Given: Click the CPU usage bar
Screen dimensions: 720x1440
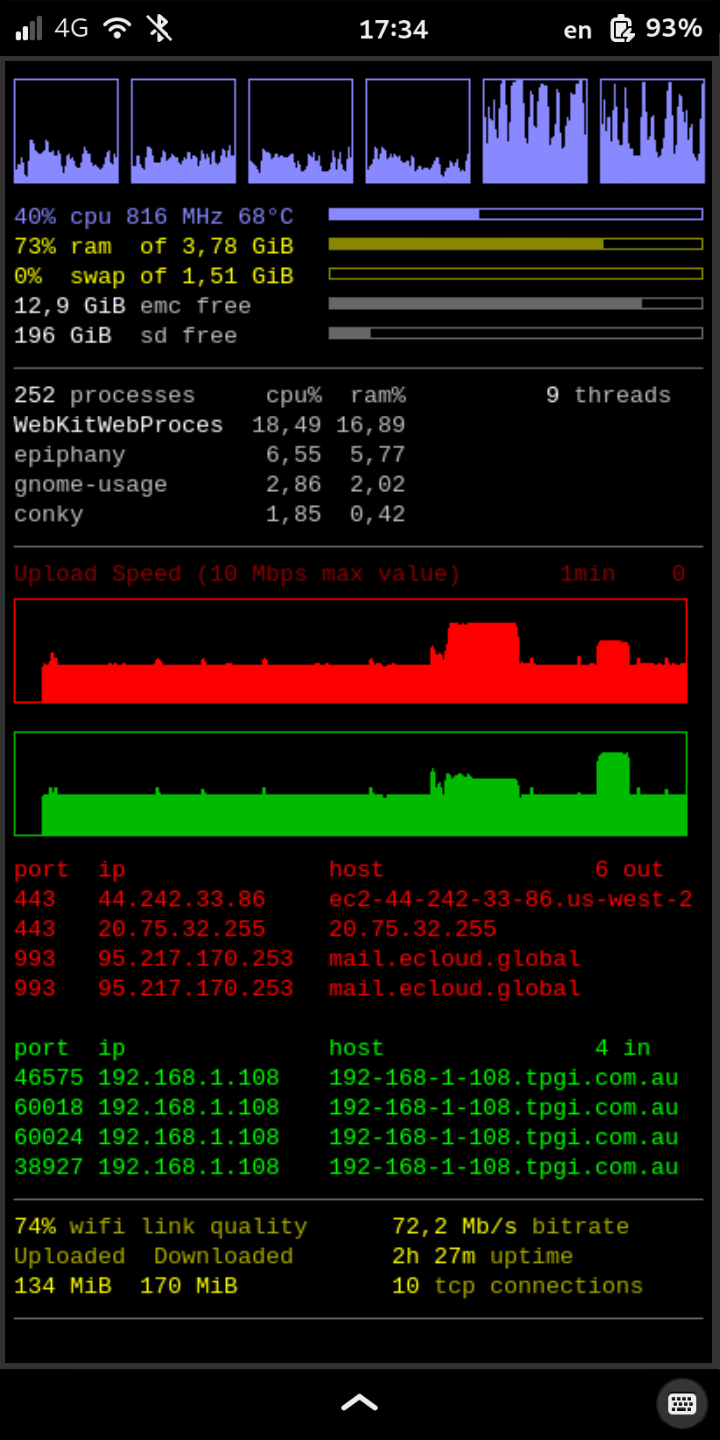Looking at the screenshot, I should (515, 214).
